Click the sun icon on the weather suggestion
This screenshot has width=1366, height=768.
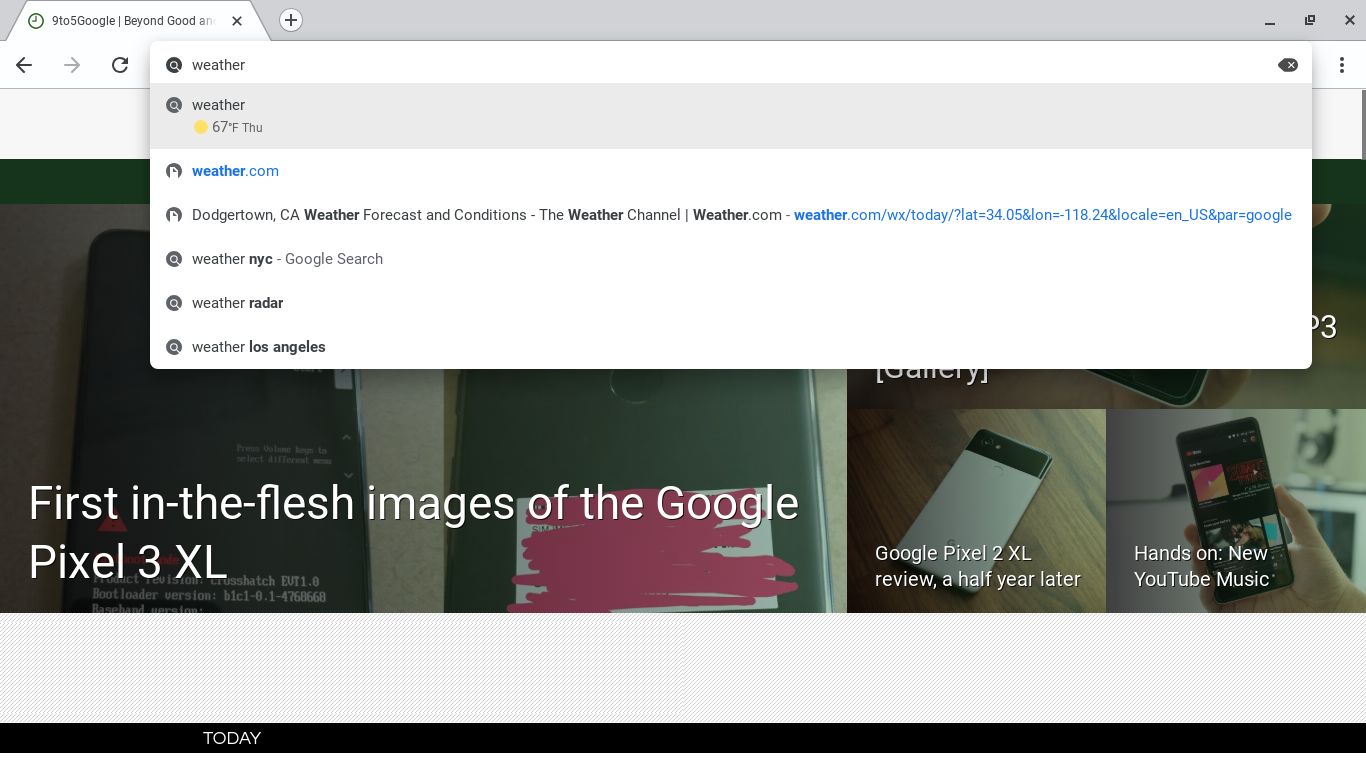click(x=200, y=127)
